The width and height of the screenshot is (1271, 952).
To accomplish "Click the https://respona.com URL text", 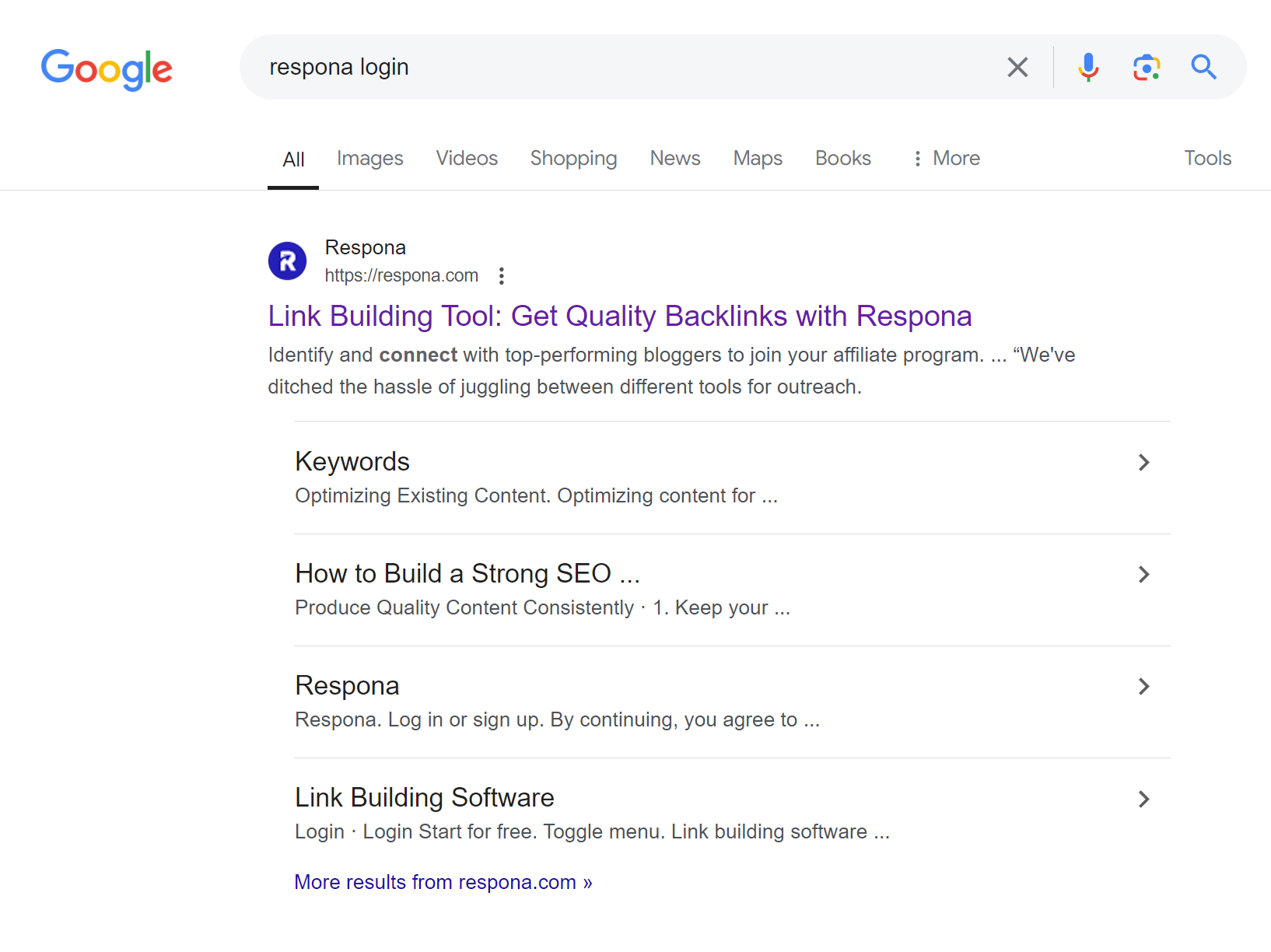I will coord(401,275).
